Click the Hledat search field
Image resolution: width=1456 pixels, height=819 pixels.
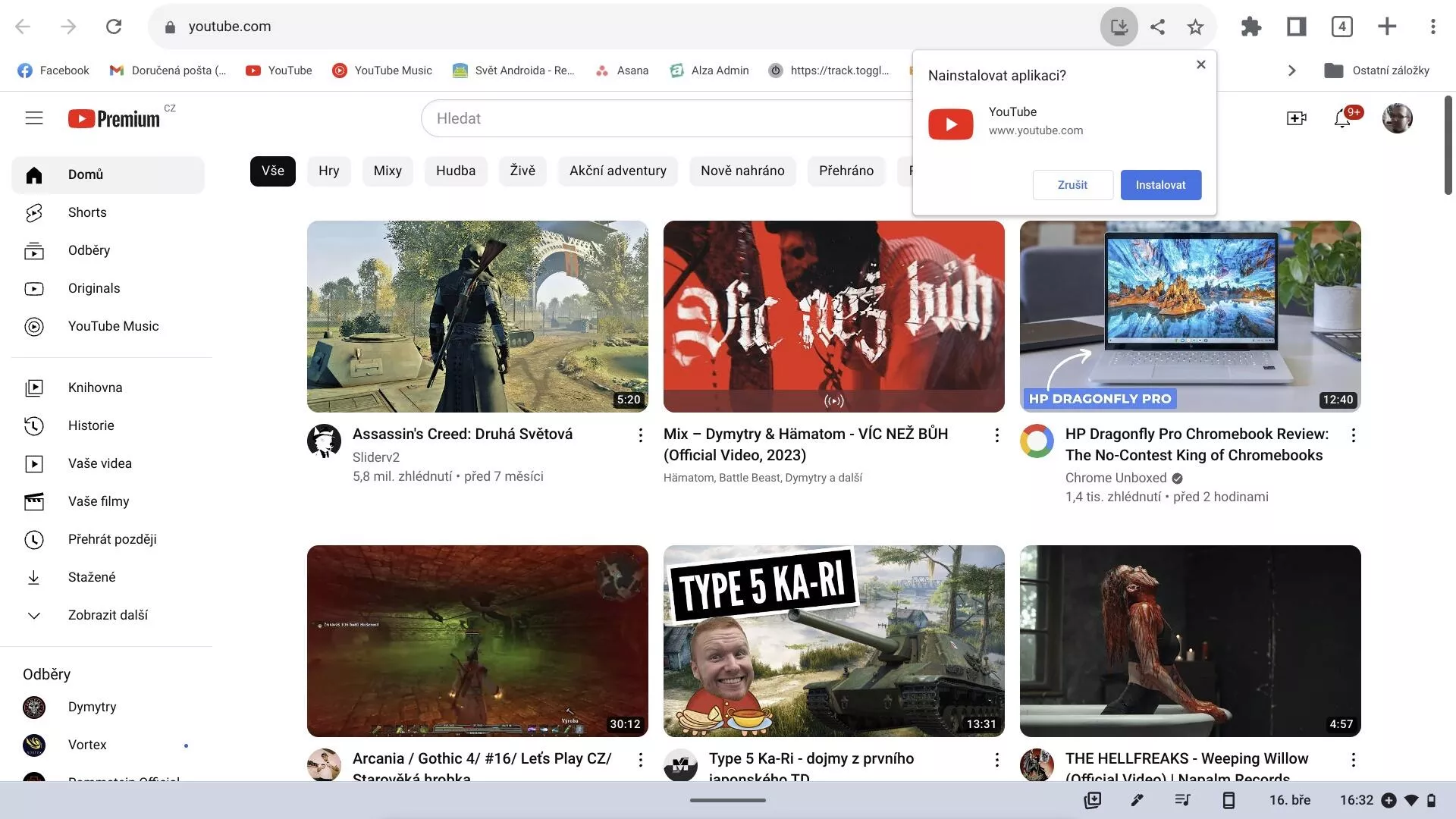click(x=667, y=118)
